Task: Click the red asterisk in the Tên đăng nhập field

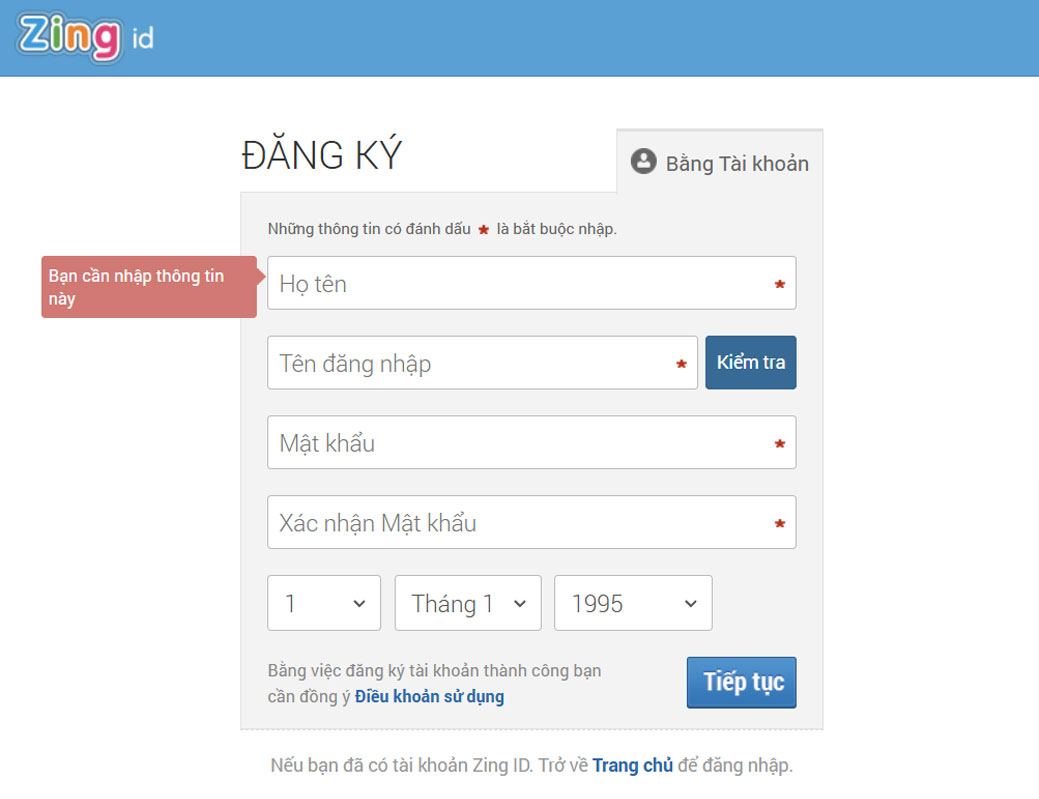Action: click(681, 365)
